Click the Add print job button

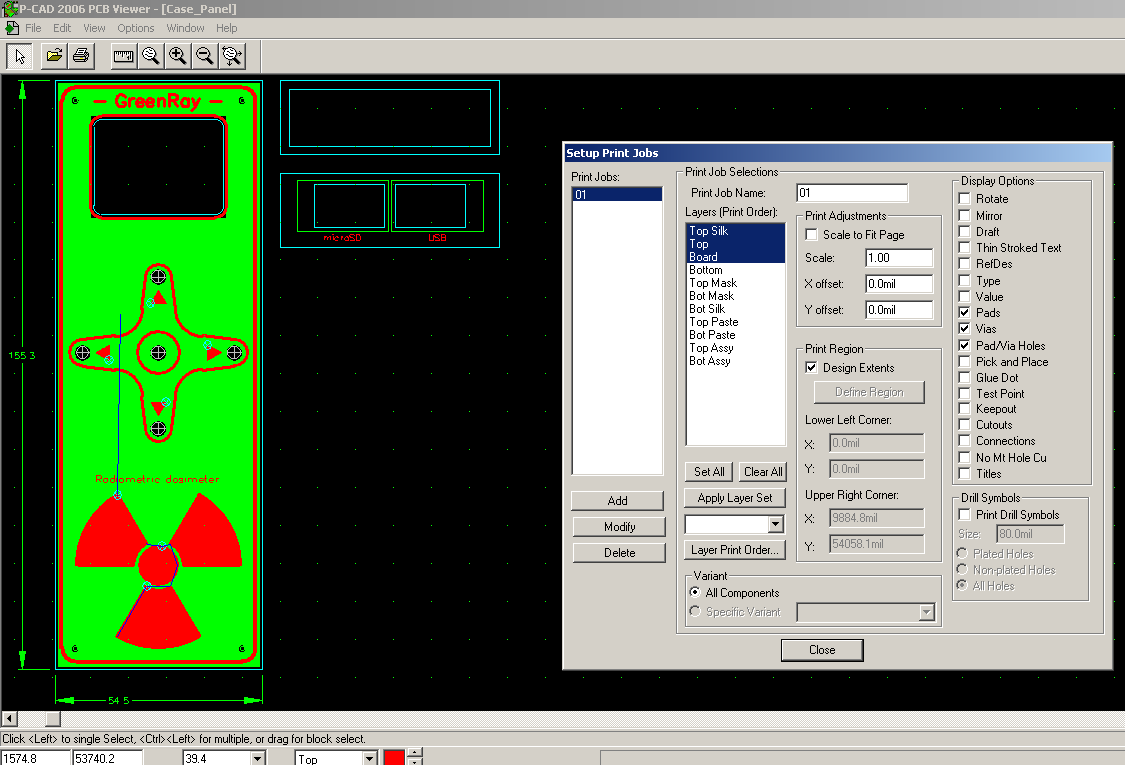pos(618,500)
